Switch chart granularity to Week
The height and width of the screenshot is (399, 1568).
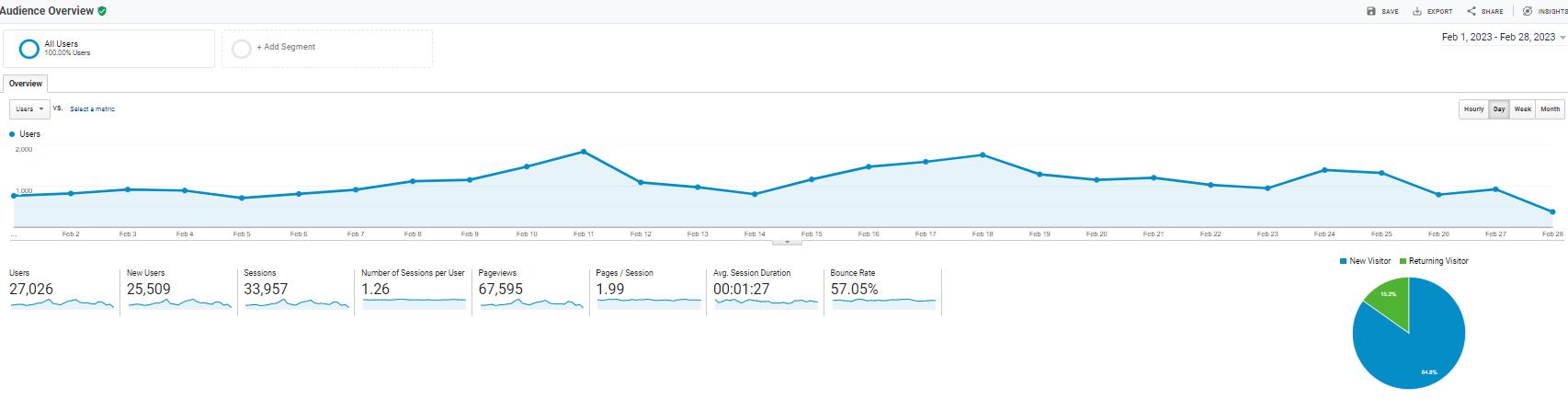point(1523,109)
